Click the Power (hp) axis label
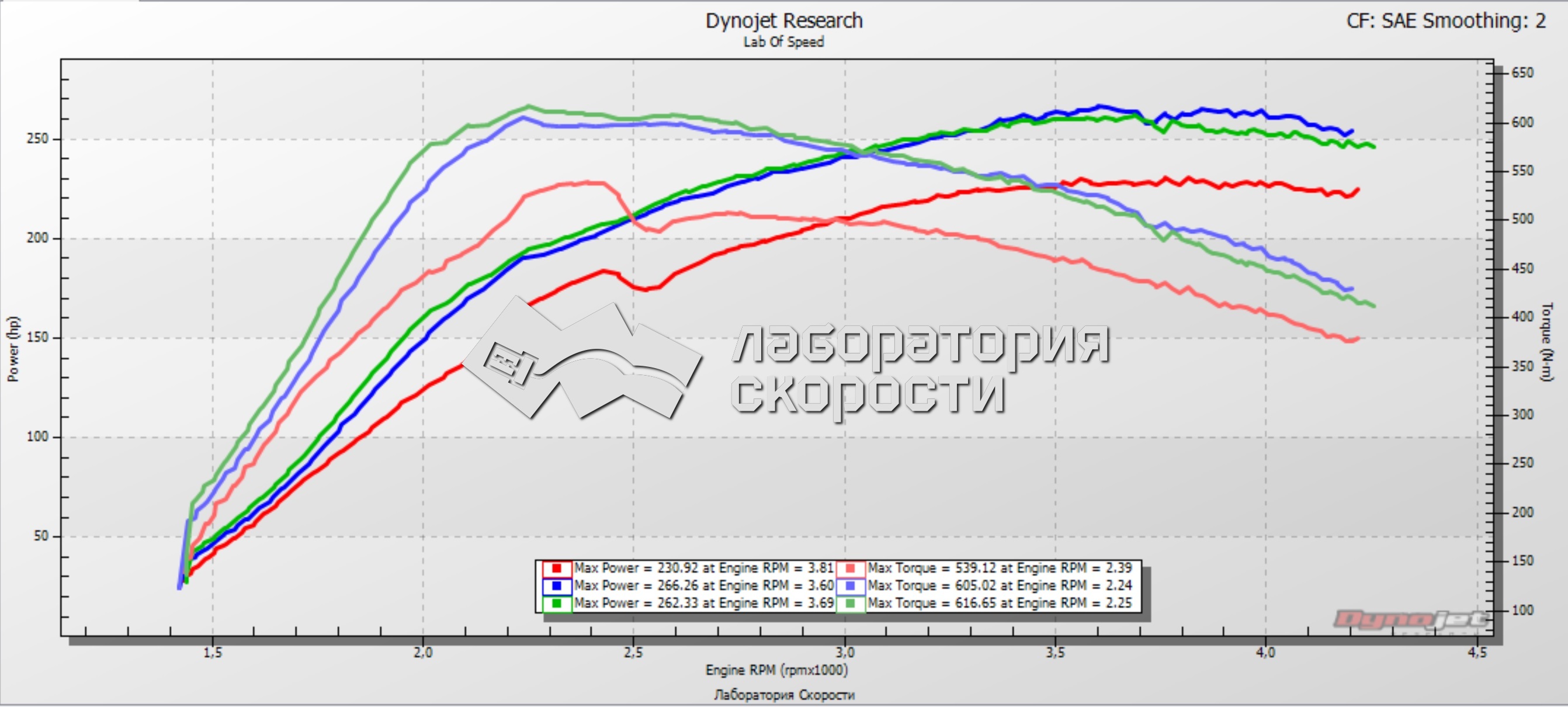 pos(13,349)
